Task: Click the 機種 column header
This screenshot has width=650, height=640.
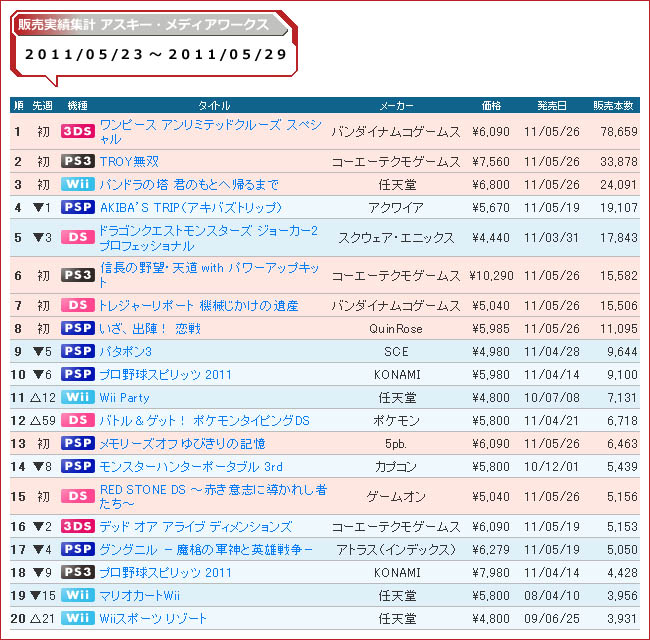Action: click(x=78, y=106)
